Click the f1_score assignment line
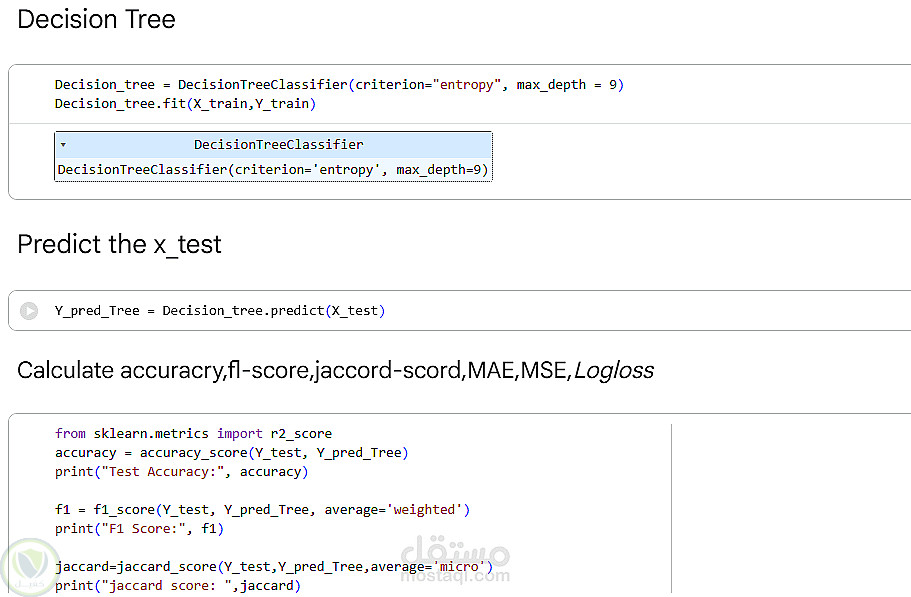Viewport: 911px width, 597px height. click(x=262, y=510)
